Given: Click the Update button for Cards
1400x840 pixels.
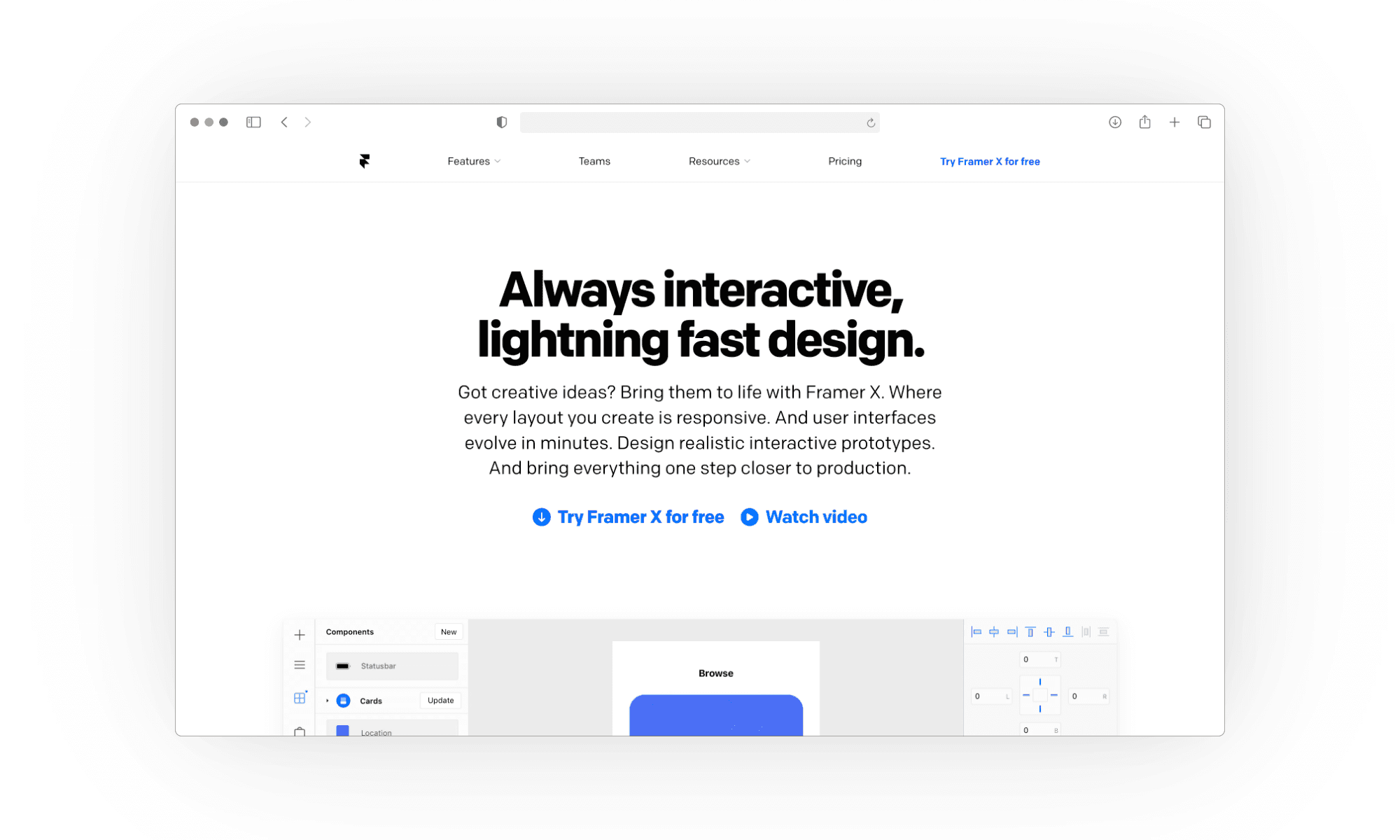Looking at the screenshot, I should pos(440,700).
